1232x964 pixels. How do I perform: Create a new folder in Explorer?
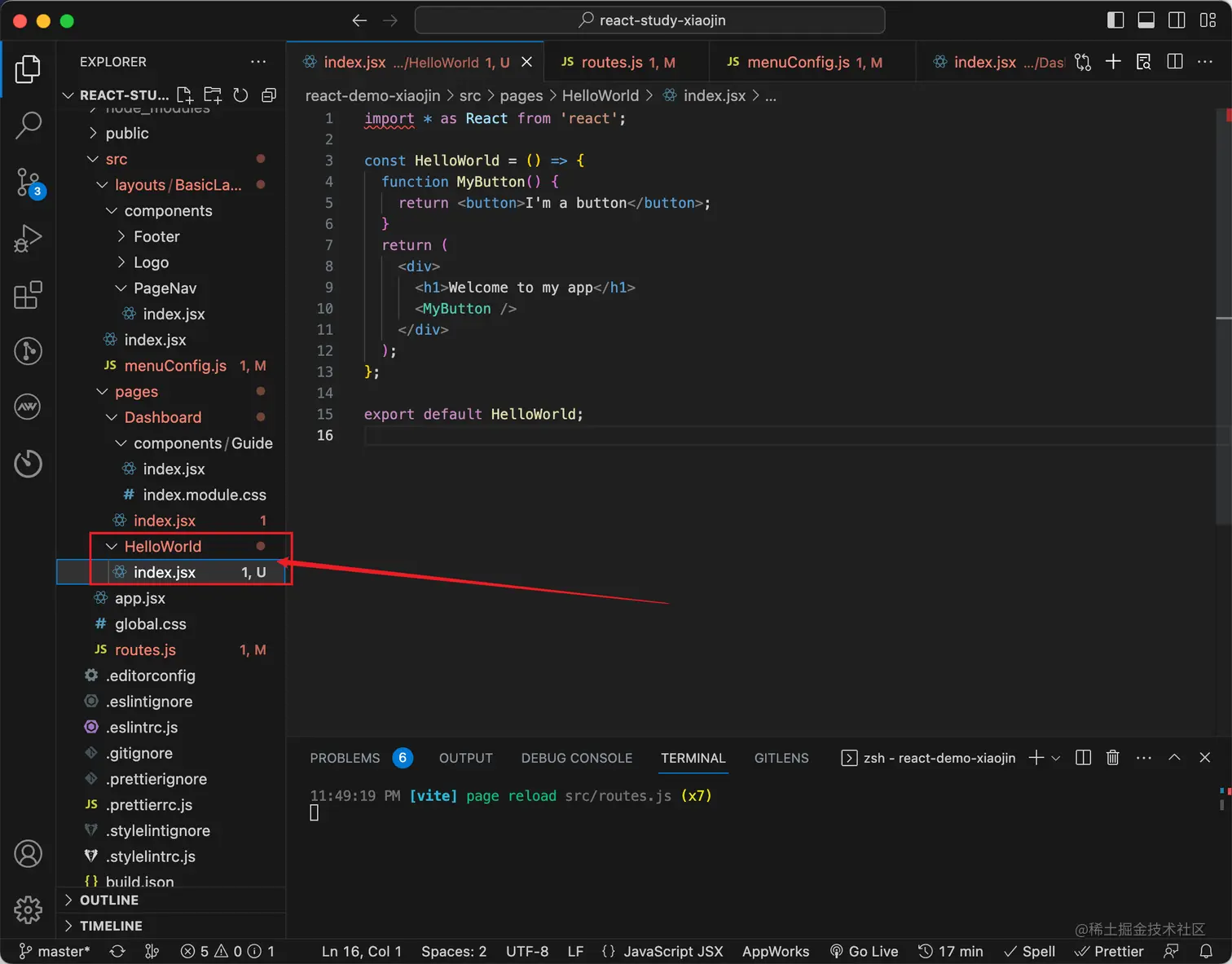click(213, 95)
